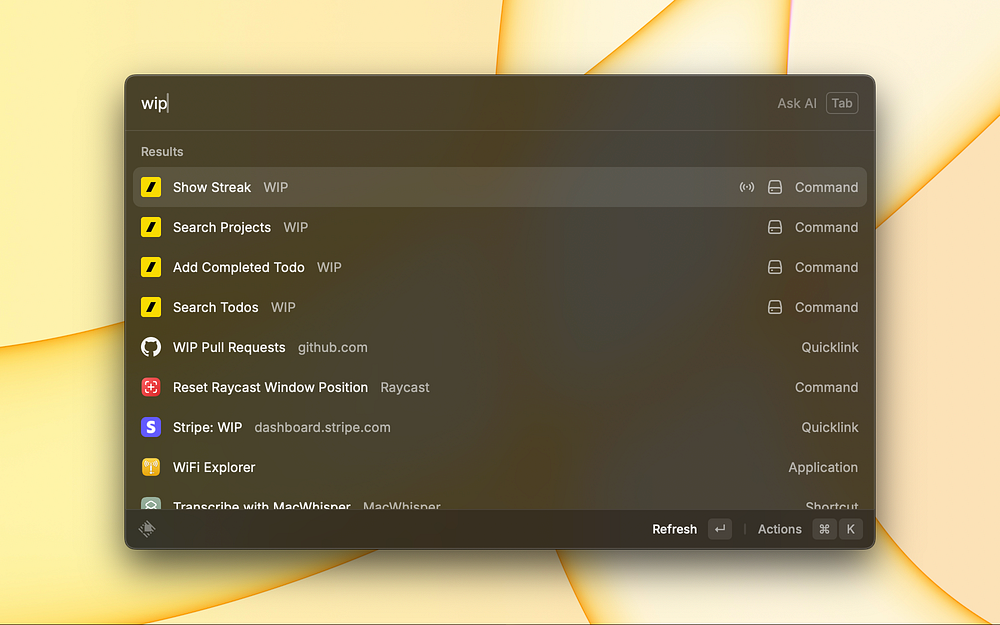The image size is (1000, 625).
Task: Click Command label on Search Todos row
Action: pyautogui.click(x=826, y=307)
